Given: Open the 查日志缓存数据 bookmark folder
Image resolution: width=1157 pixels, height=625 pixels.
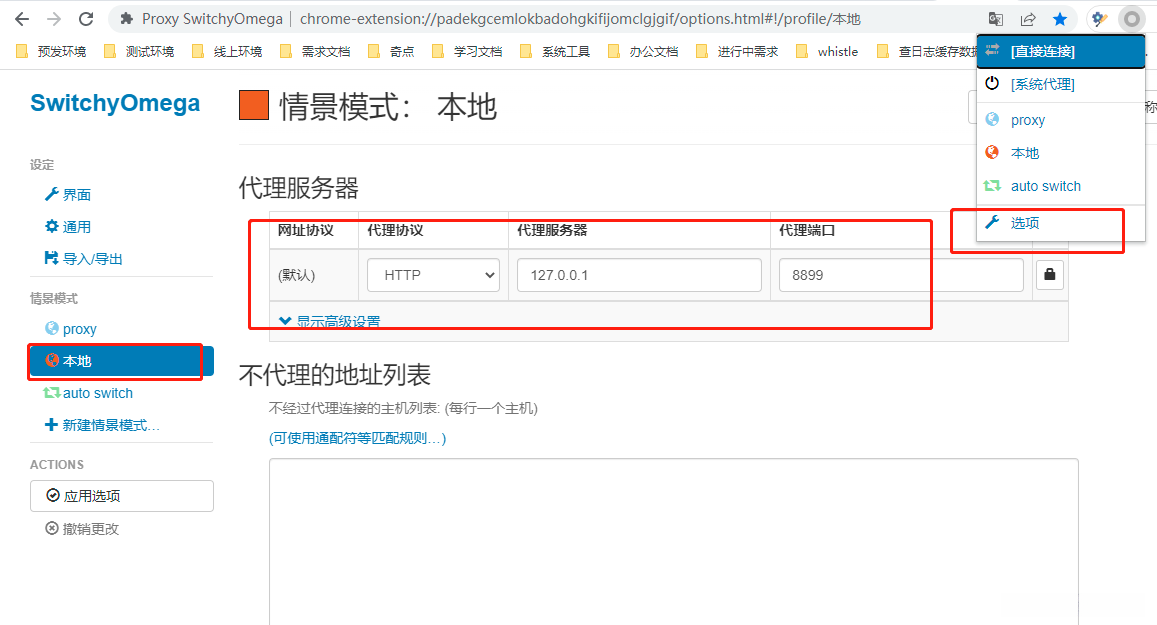Looking at the screenshot, I should (x=928, y=51).
